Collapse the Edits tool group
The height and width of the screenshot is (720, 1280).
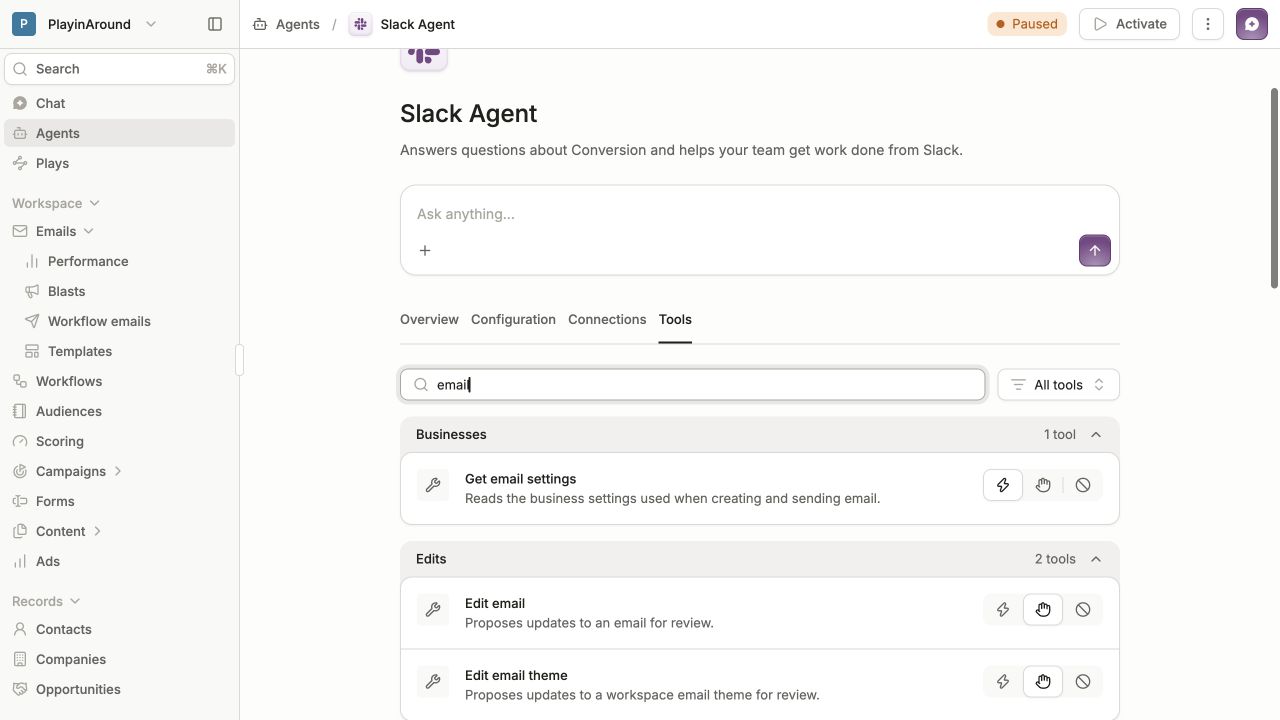(1096, 559)
